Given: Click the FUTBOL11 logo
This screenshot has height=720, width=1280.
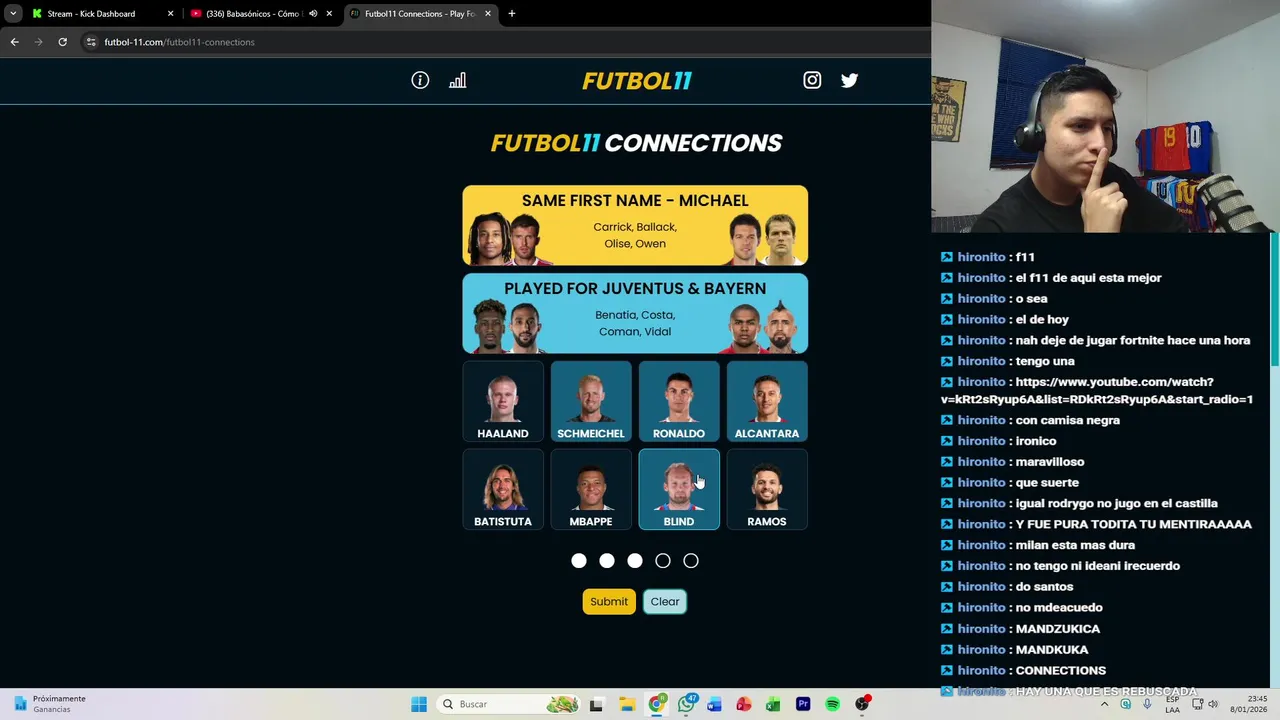Looking at the screenshot, I should (637, 81).
